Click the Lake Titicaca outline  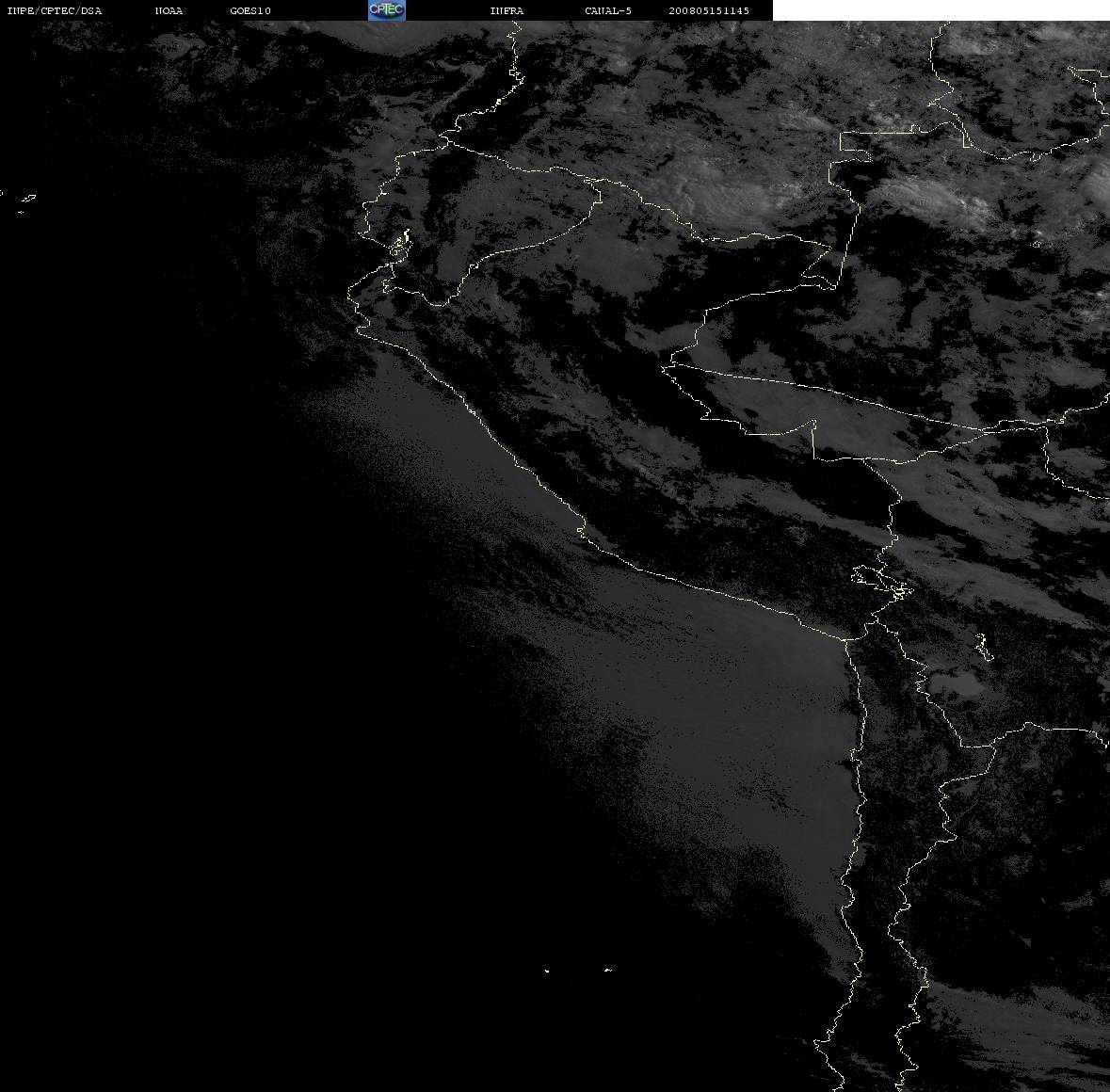coord(882,582)
